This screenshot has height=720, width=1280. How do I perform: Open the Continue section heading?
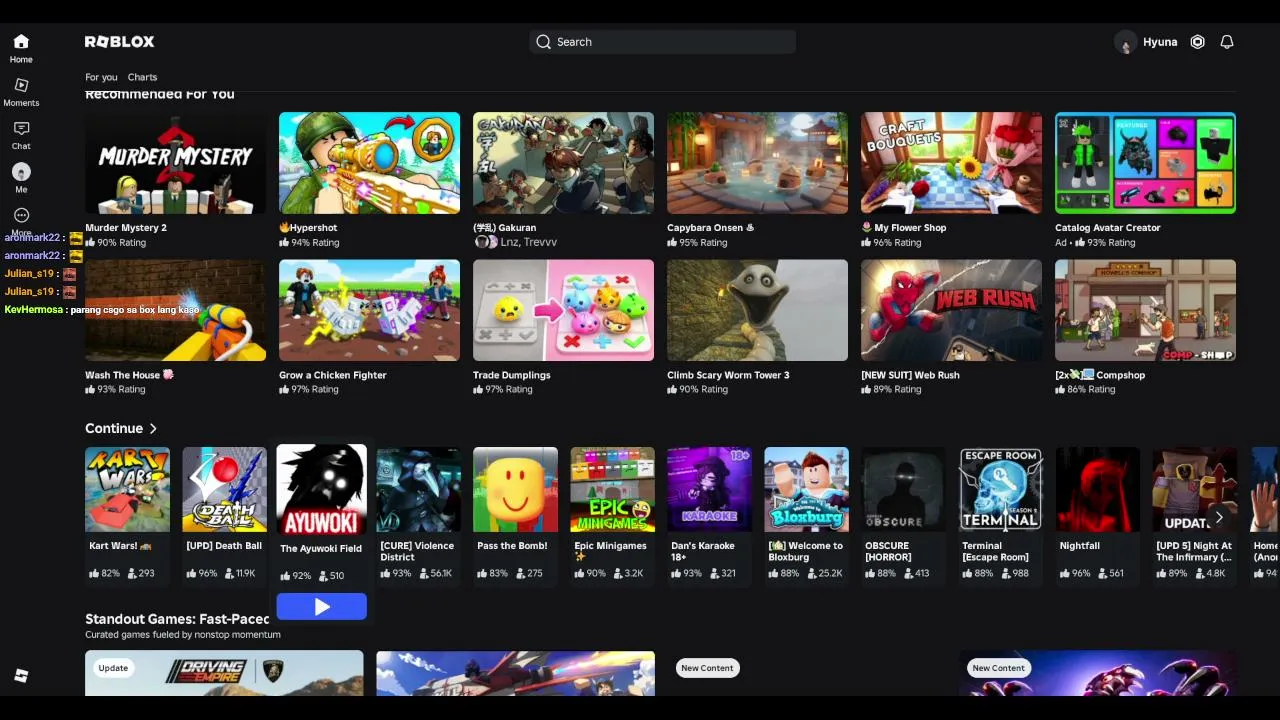click(x=114, y=428)
